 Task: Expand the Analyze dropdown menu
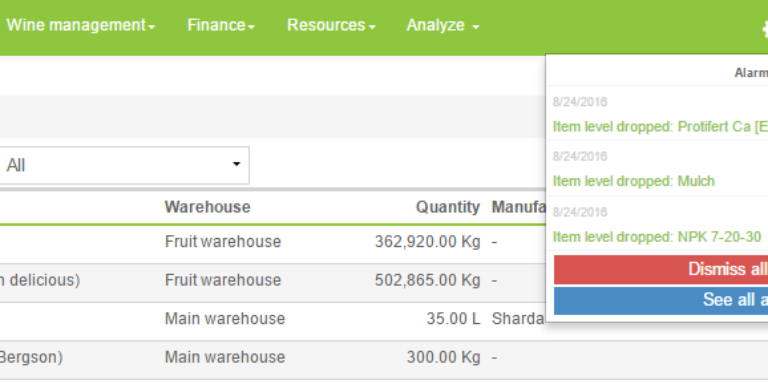click(x=443, y=25)
